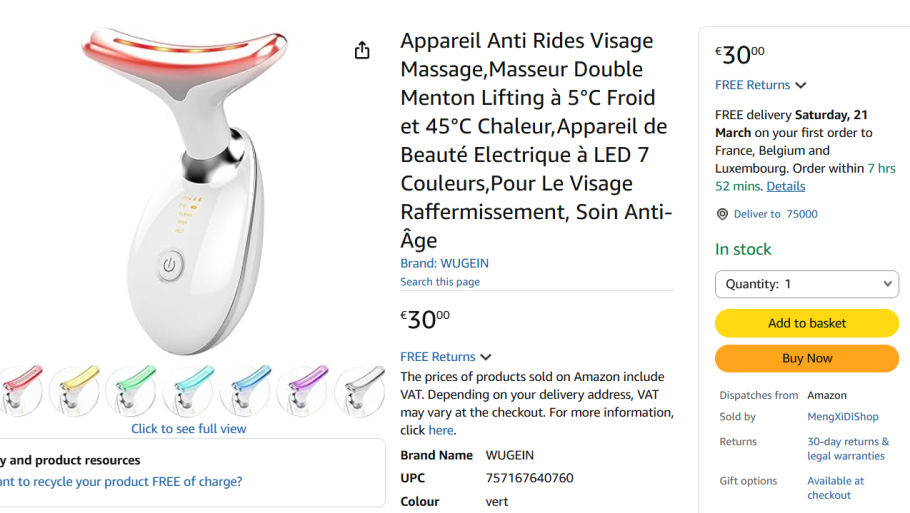Click the 30-day returns & legal warranties link

[x=847, y=449]
